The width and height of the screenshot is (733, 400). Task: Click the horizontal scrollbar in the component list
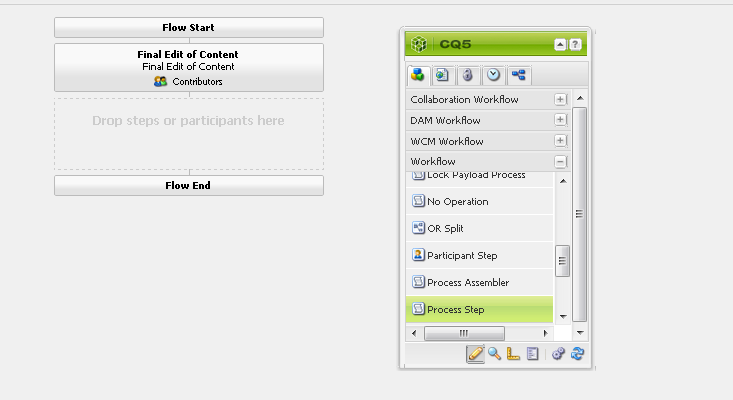click(x=464, y=333)
